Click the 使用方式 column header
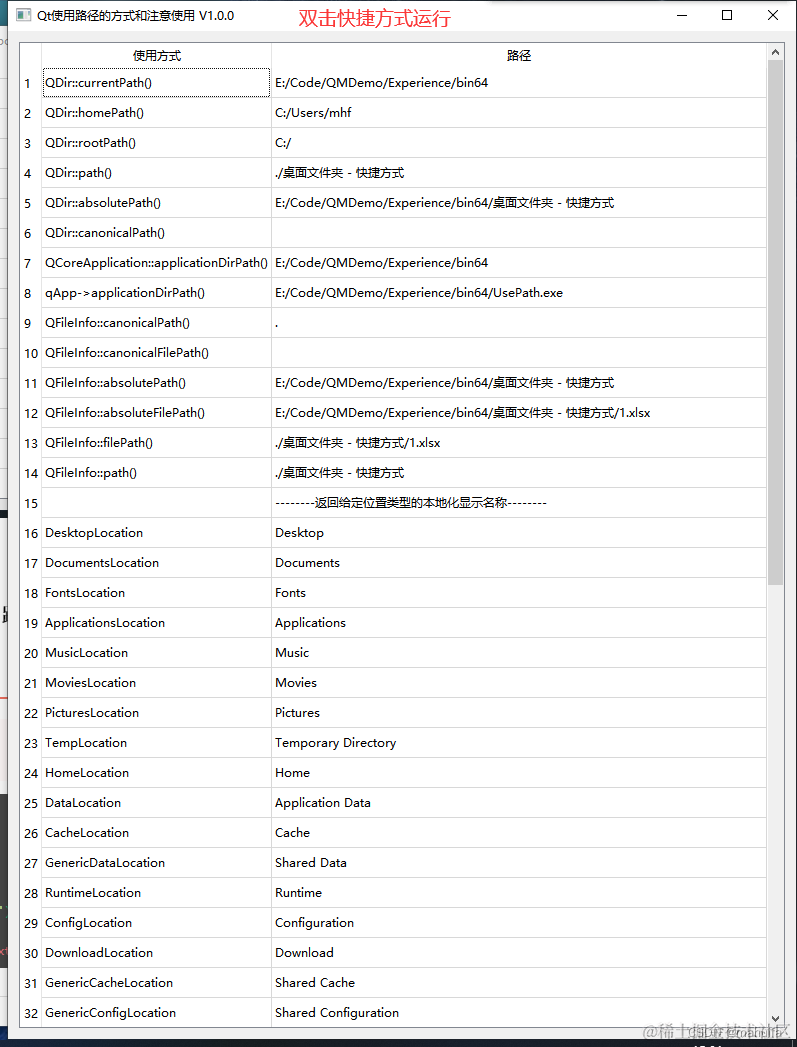This screenshot has width=797, height=1047. pos(156,55)
